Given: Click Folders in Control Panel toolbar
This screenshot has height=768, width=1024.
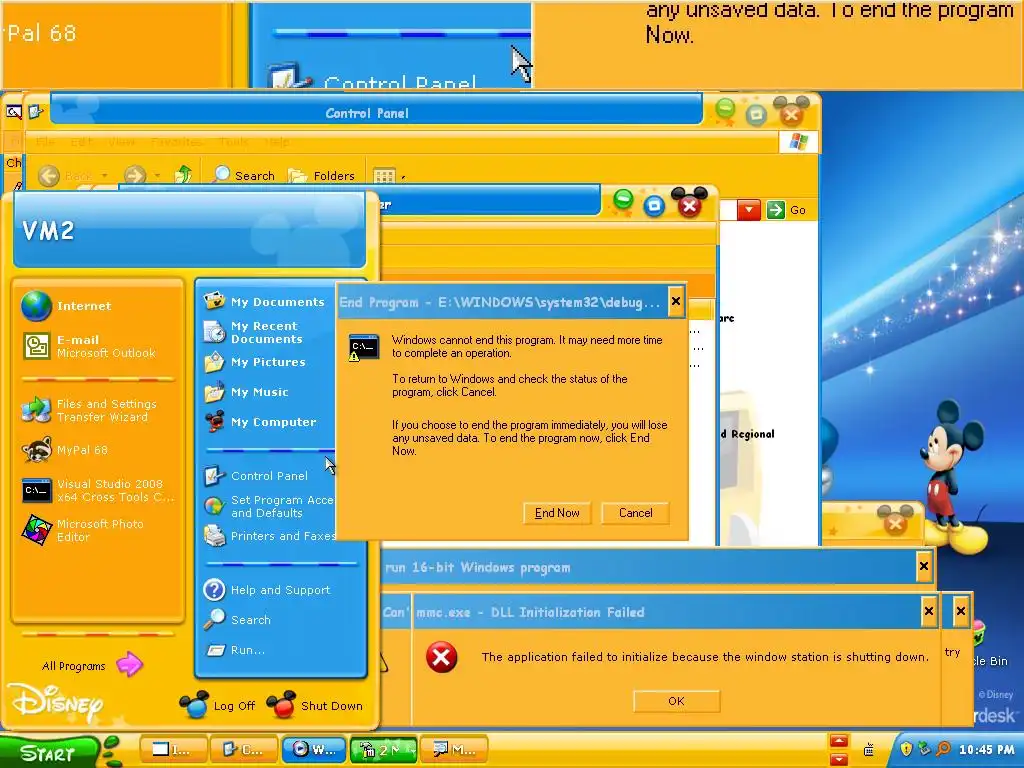Looking at the screenshot, I should coord(322,175).
